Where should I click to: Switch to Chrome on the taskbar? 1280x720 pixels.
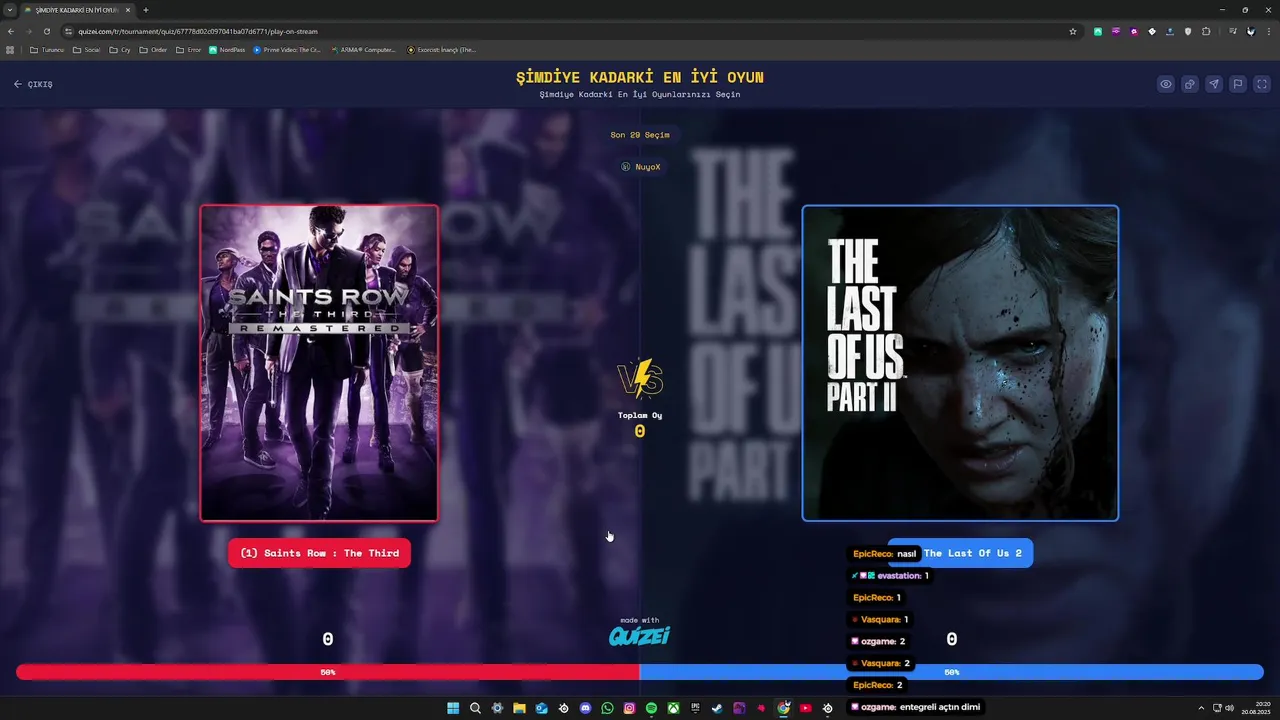click(783, 708)
